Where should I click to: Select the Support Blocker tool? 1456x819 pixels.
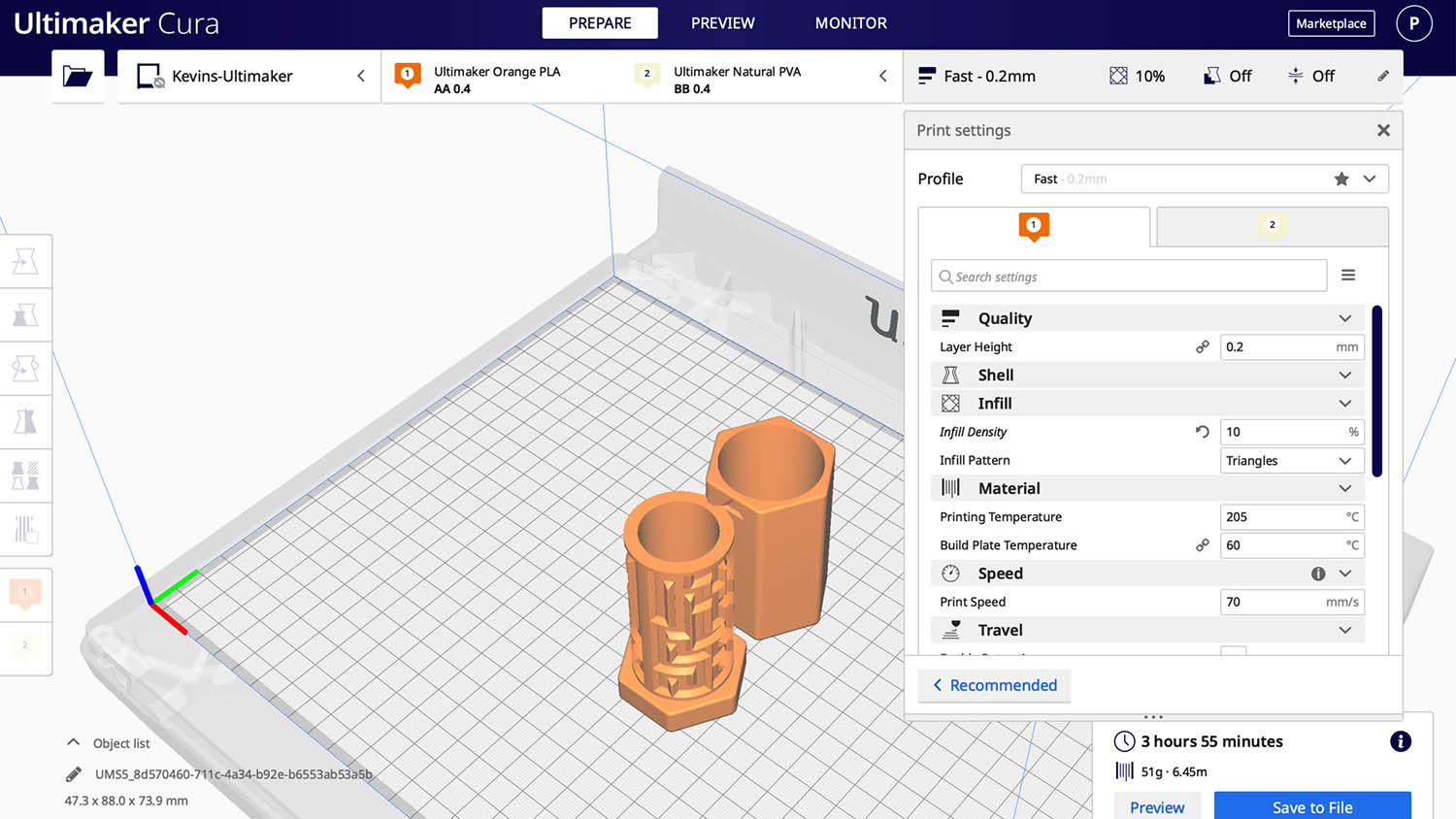(x=26, y=529)
